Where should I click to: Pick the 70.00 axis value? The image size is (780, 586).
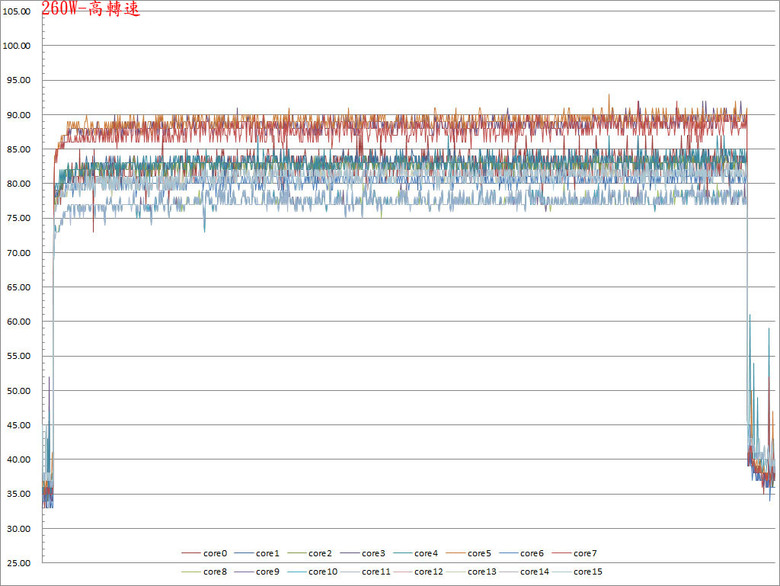tap(18, 253)
